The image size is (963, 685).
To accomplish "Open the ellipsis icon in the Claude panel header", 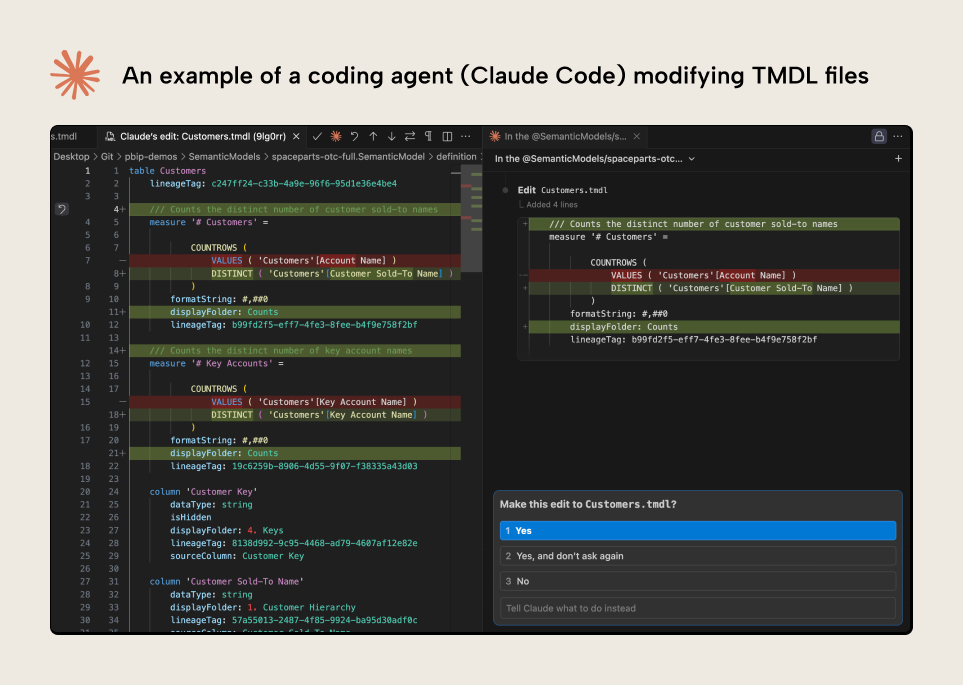I will click(896, 136).
